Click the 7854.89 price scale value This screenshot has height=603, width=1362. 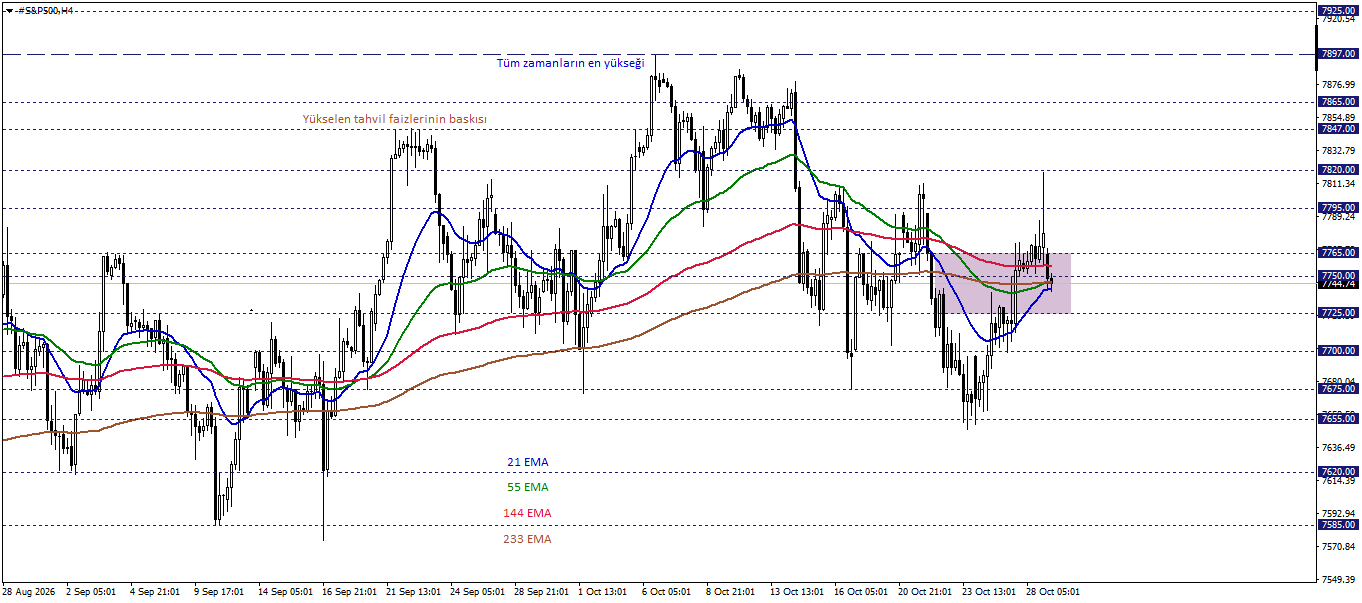point(1338,118)
